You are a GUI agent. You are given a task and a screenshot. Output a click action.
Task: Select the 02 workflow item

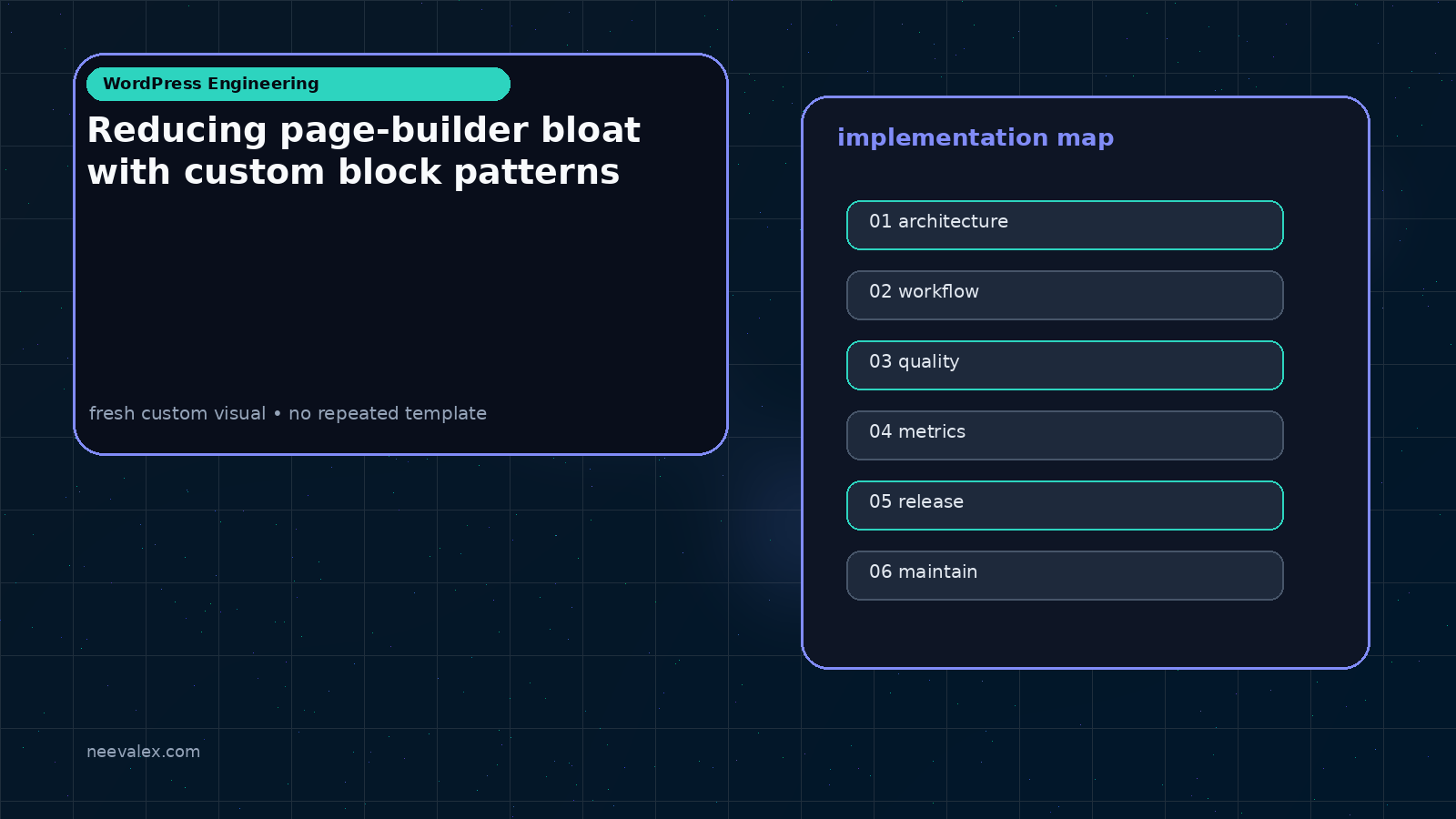pos(1065,295)
